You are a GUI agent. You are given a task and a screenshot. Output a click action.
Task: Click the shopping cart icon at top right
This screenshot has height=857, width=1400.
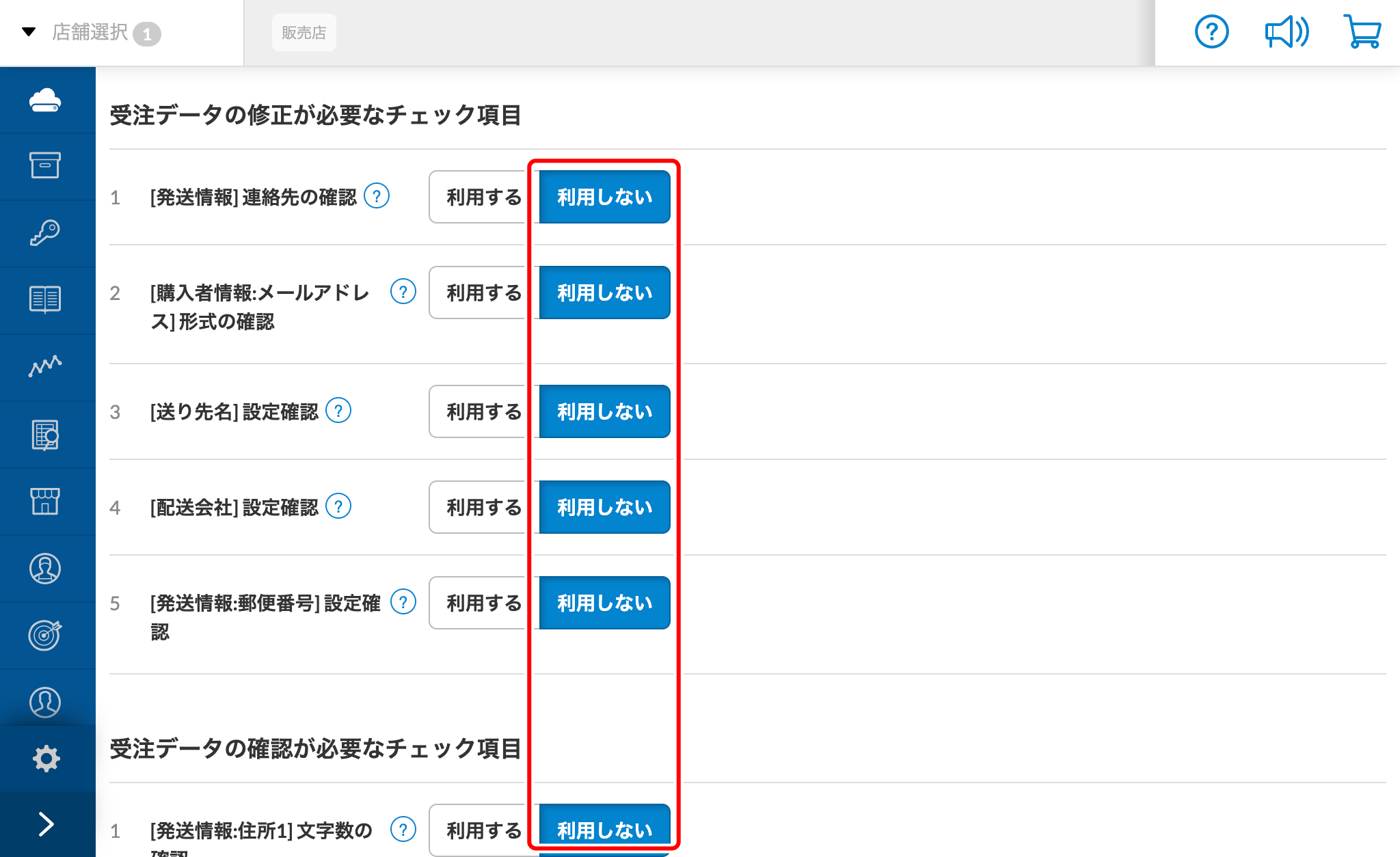(1362, 31)
